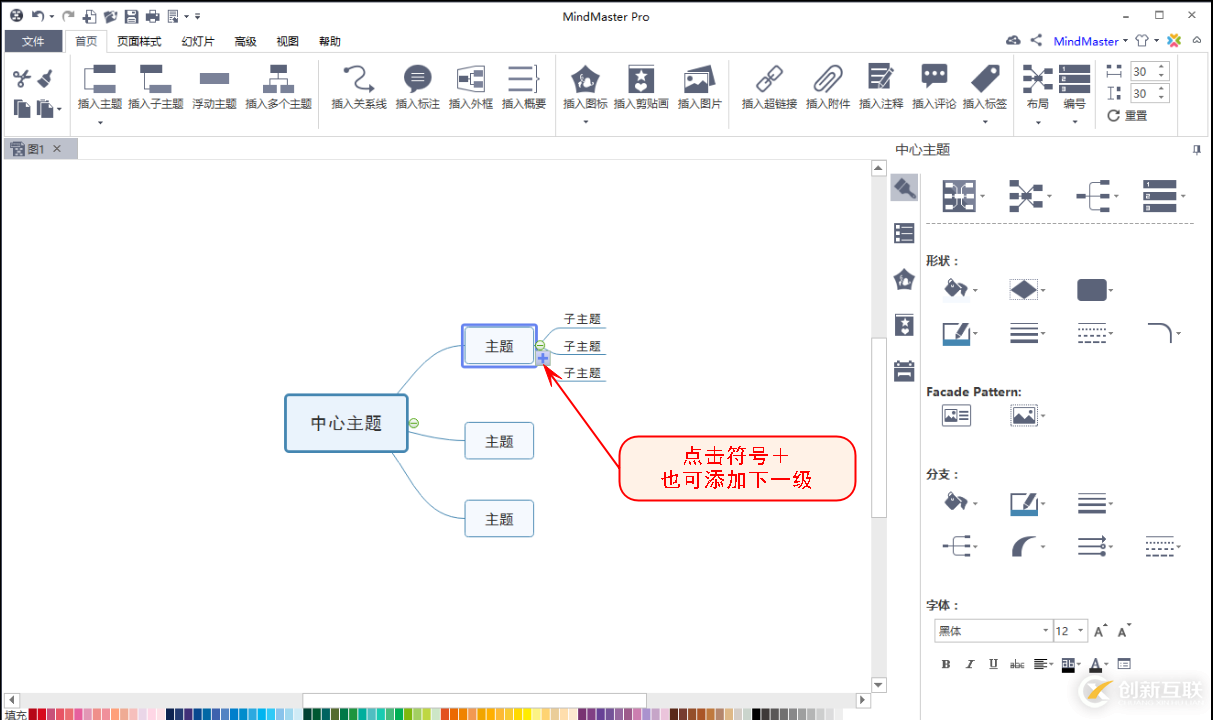The height and width of the screenshot is (720, 1213).
Task: Collapse the selected 主题 subtopics minus toggle
Action: click(540, 346)
